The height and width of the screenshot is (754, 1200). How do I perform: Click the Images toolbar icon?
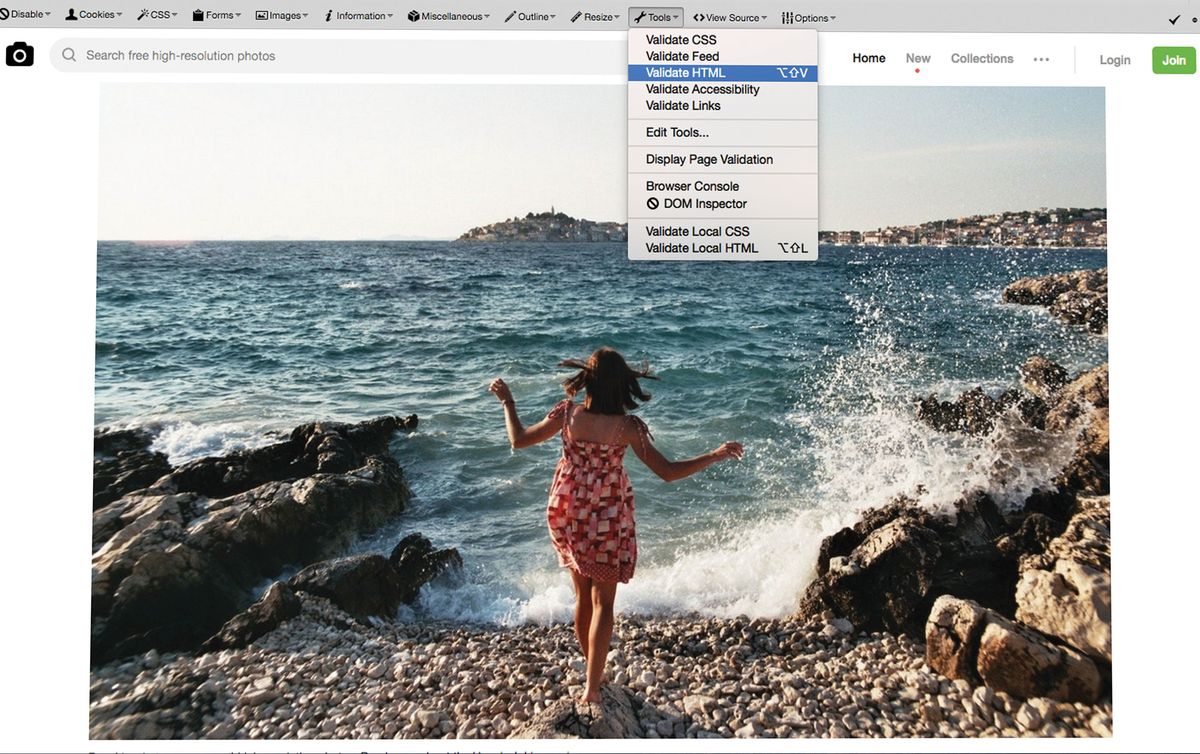[x=260, y=15]
